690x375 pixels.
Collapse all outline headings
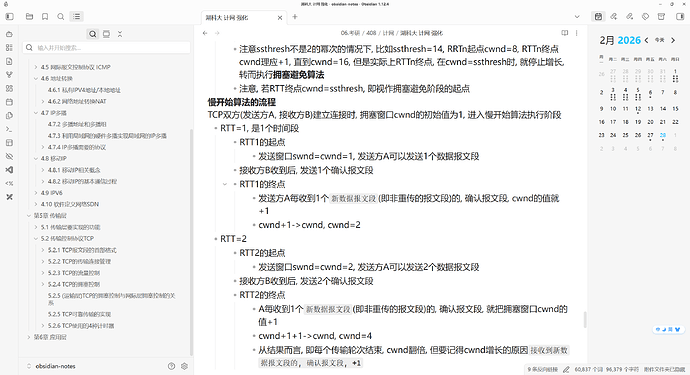[120, 34]
